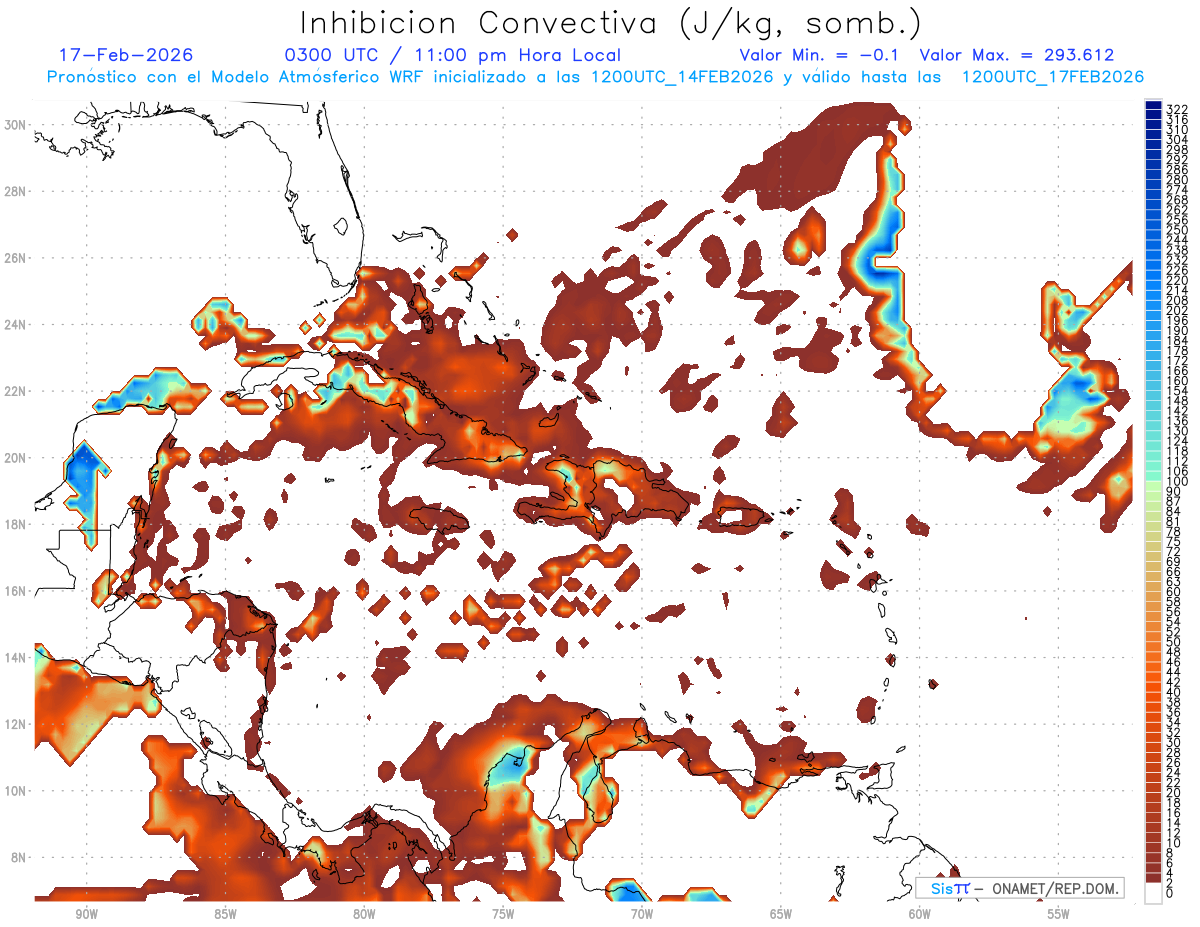Click the '22N' latitude label

tap(15, 391)
